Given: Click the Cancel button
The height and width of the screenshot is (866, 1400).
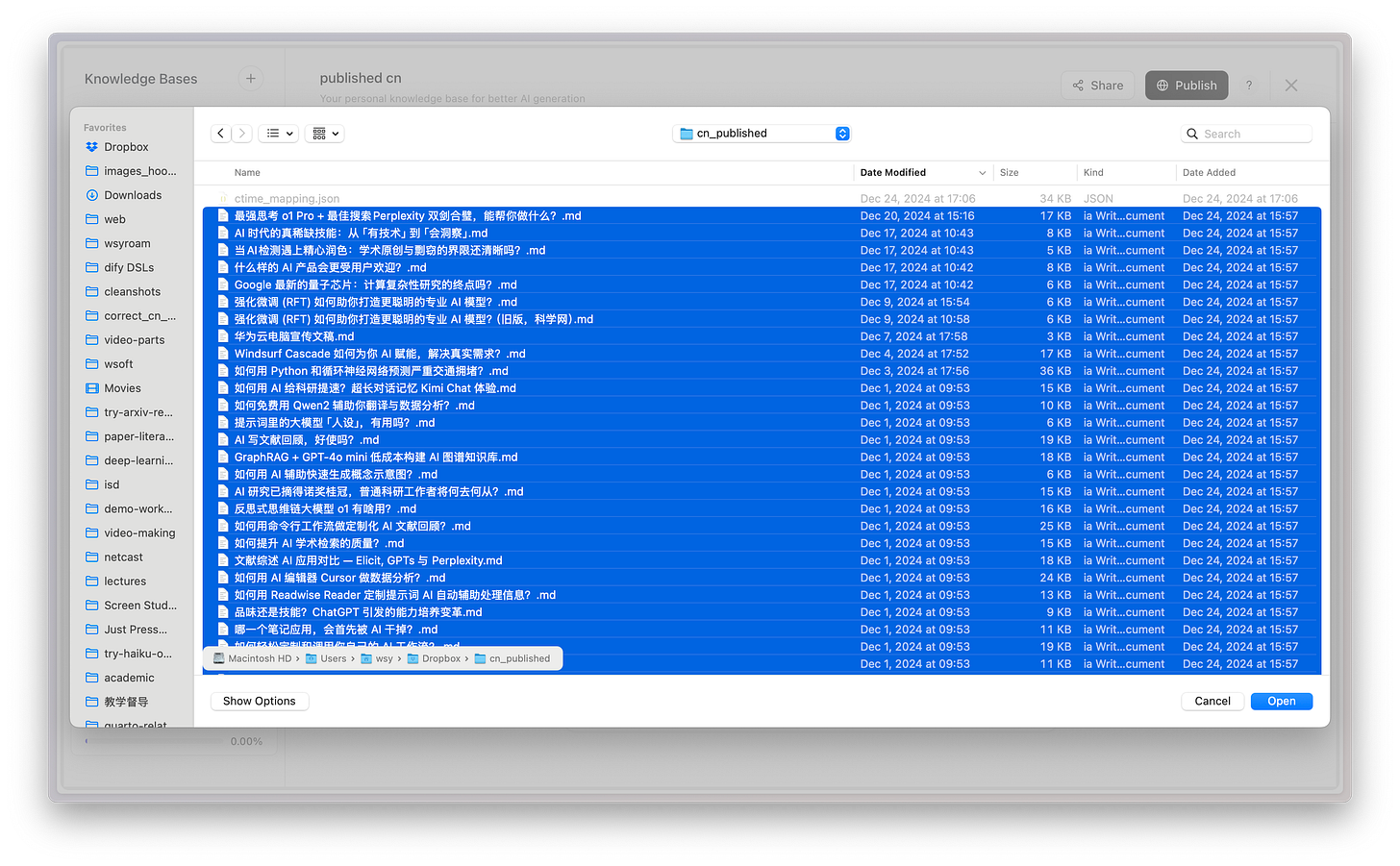Looking at the screenshot, I should pos(1212,702).
